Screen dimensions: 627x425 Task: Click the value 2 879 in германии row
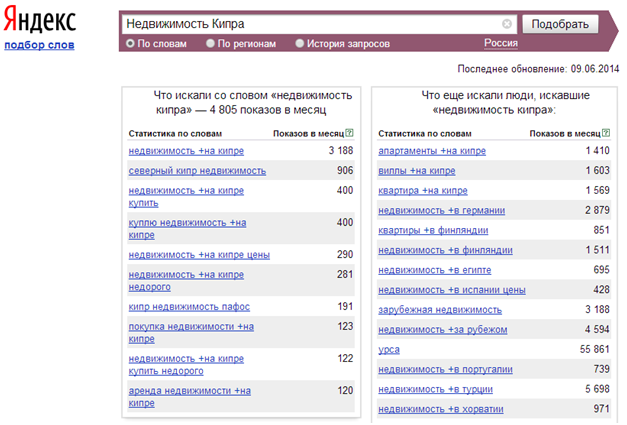click(x=597, y=210)
